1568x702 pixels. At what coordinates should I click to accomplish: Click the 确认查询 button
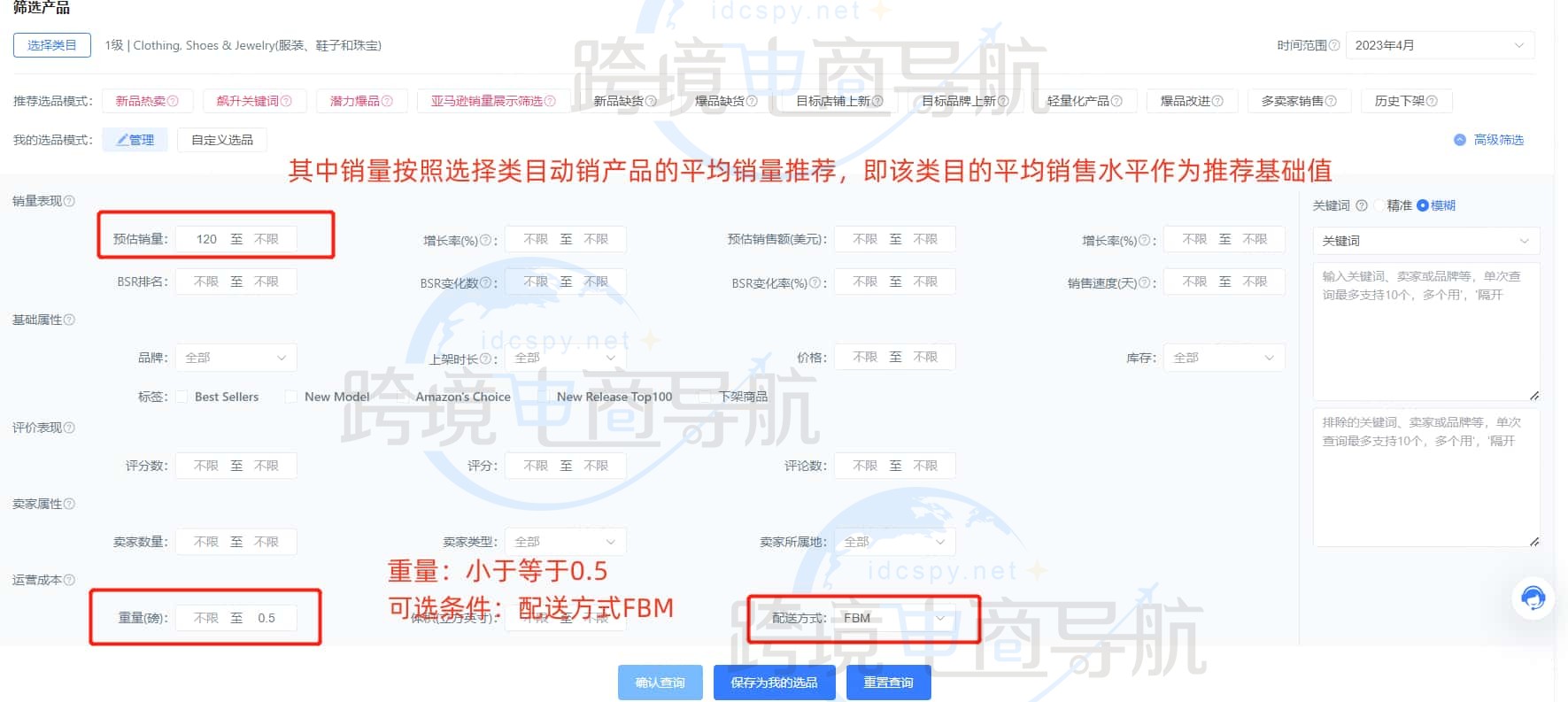(x=660, y=683)
